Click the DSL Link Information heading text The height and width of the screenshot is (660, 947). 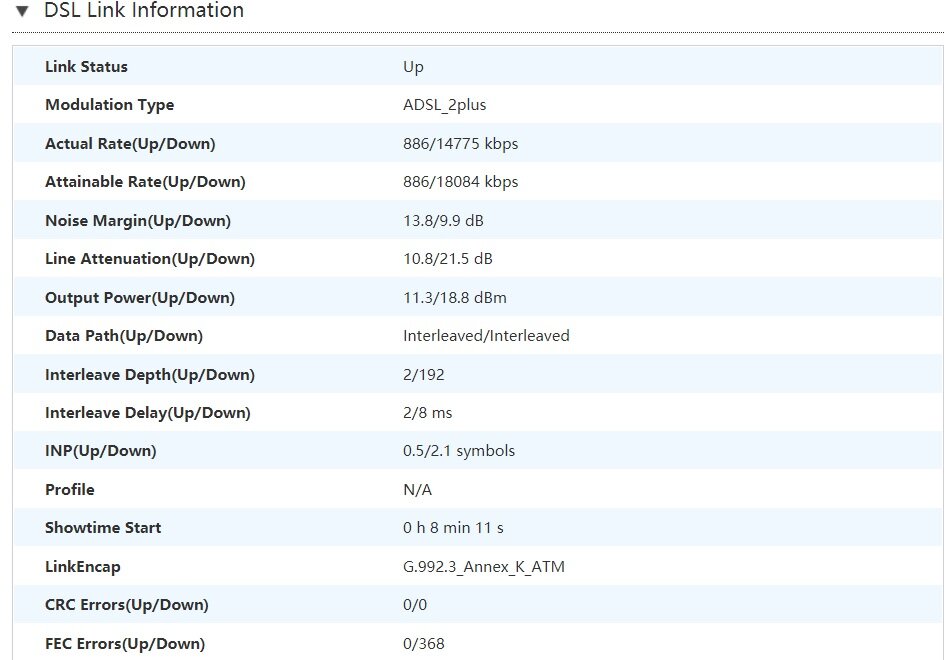point(144,11)
